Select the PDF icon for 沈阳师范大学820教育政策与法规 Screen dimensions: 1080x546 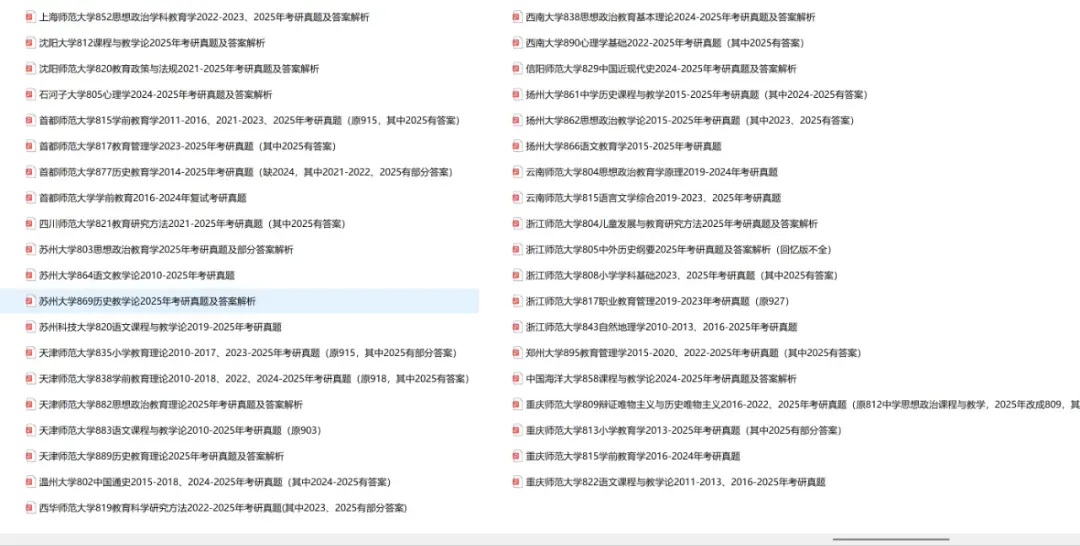[x=30, y=69]
